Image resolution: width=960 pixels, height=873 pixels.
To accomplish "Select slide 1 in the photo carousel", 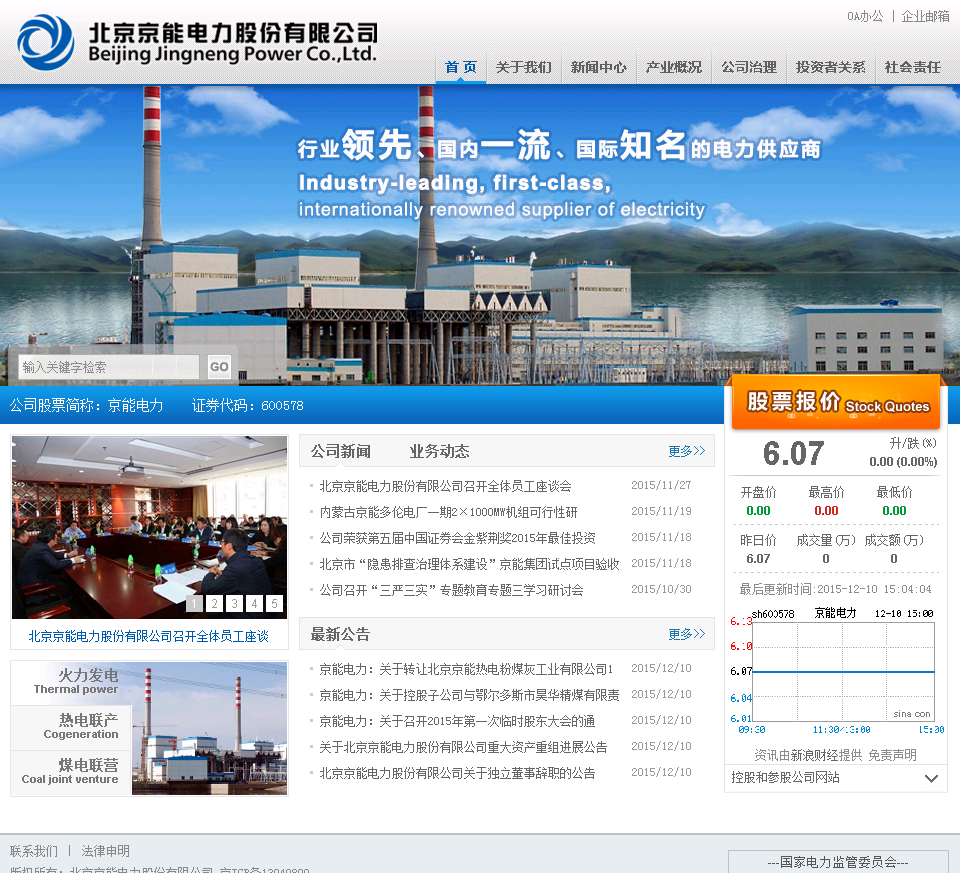I will click(194, 604).
